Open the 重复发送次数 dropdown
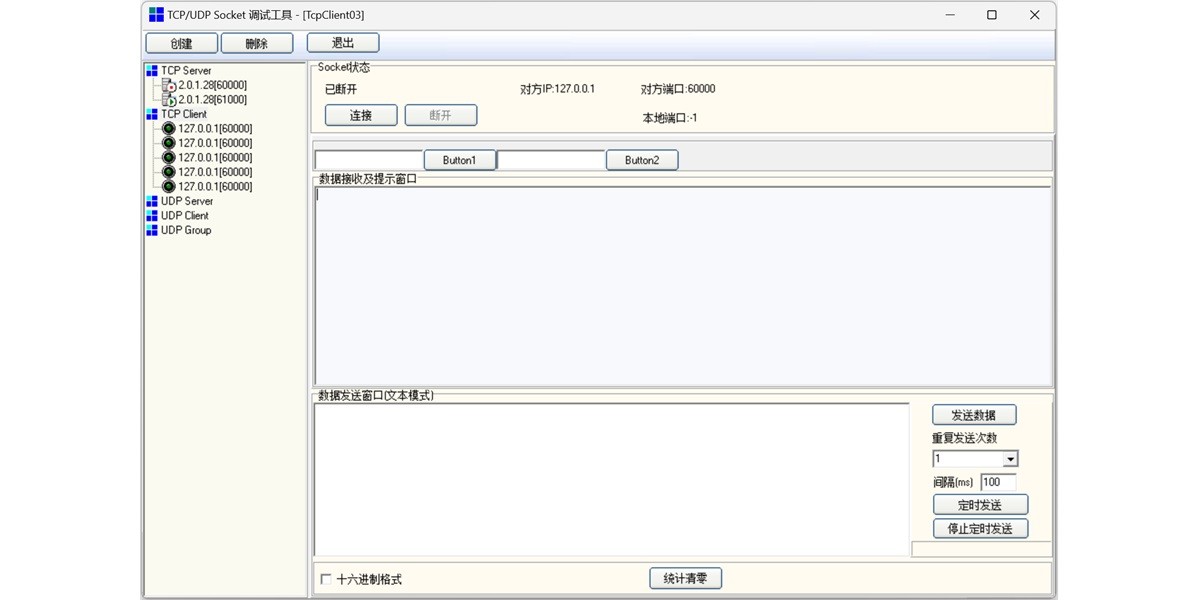The height and width of the screenshot is (600, 1200). click(1011, 459)
